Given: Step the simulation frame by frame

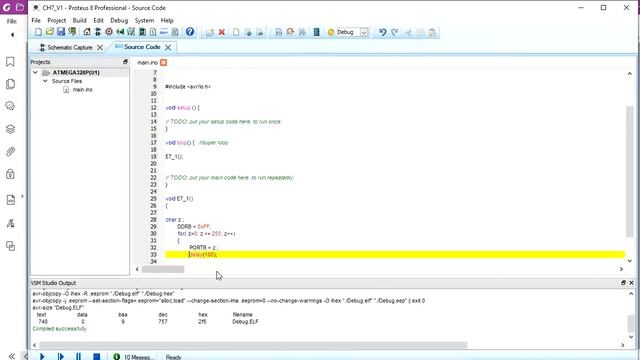Looking at the screenshot, I should click(60, 356).
